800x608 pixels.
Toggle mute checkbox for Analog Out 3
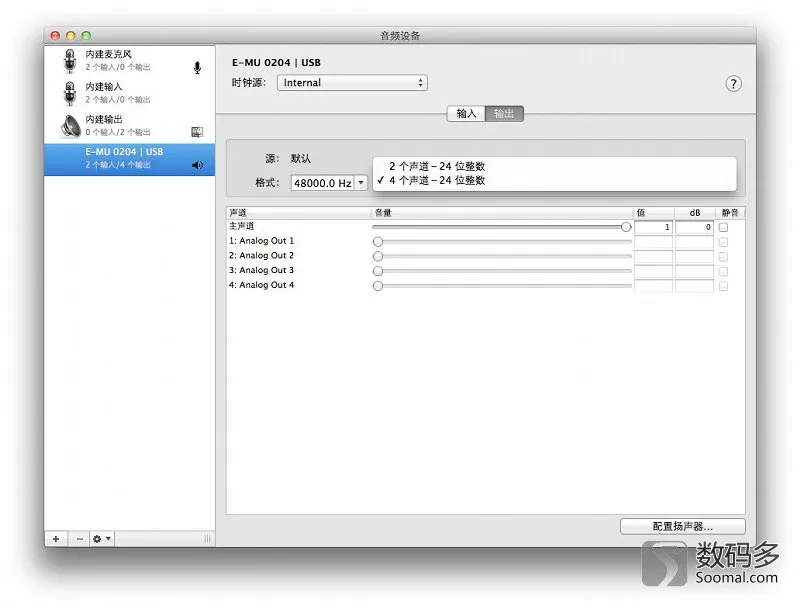pyautogui.click(x=723, y=271)
